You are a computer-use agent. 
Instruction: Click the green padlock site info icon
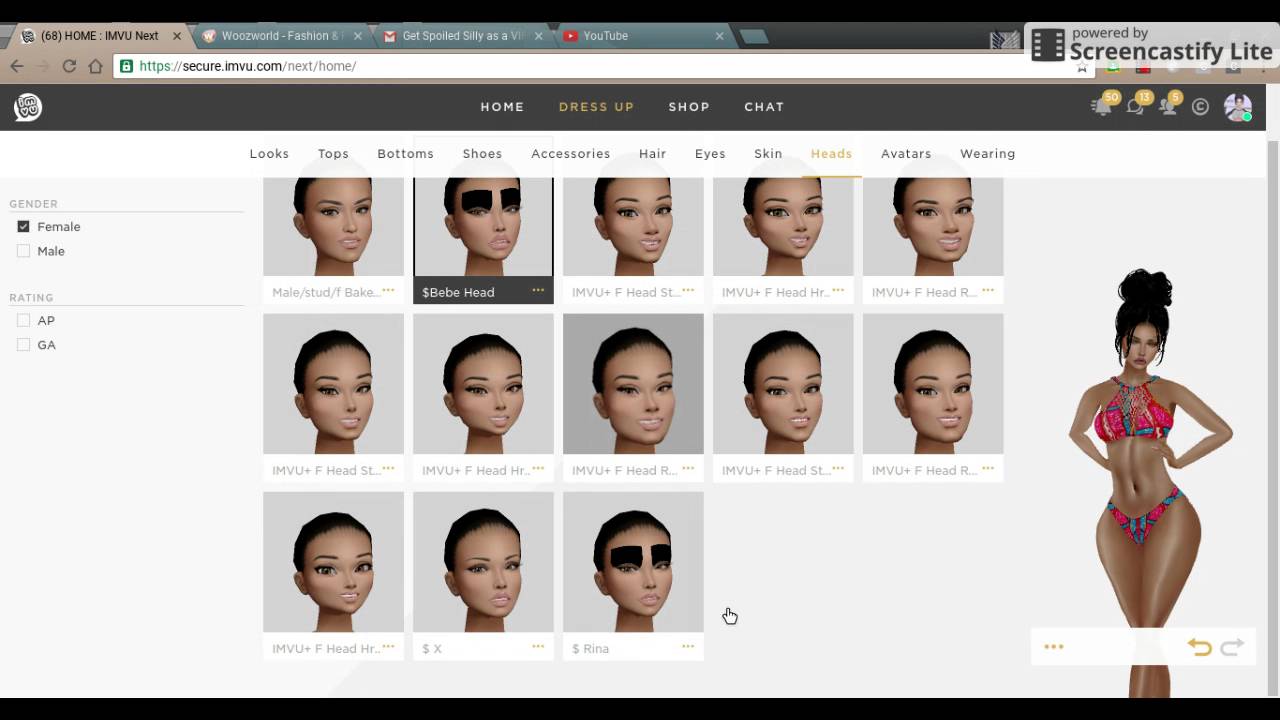coord(126,66)
